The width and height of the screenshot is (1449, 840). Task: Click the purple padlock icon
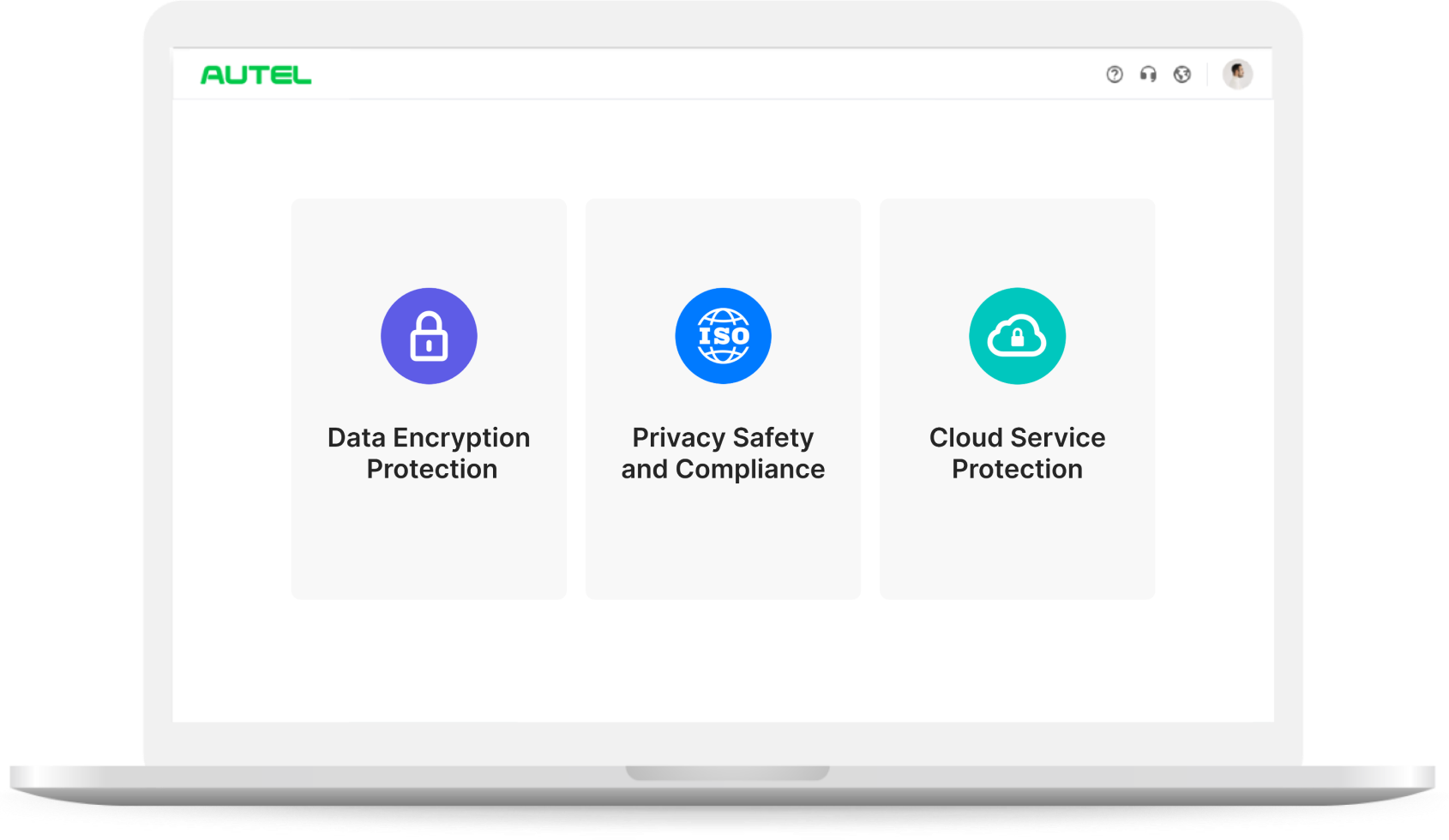click(x=429, y=336)
